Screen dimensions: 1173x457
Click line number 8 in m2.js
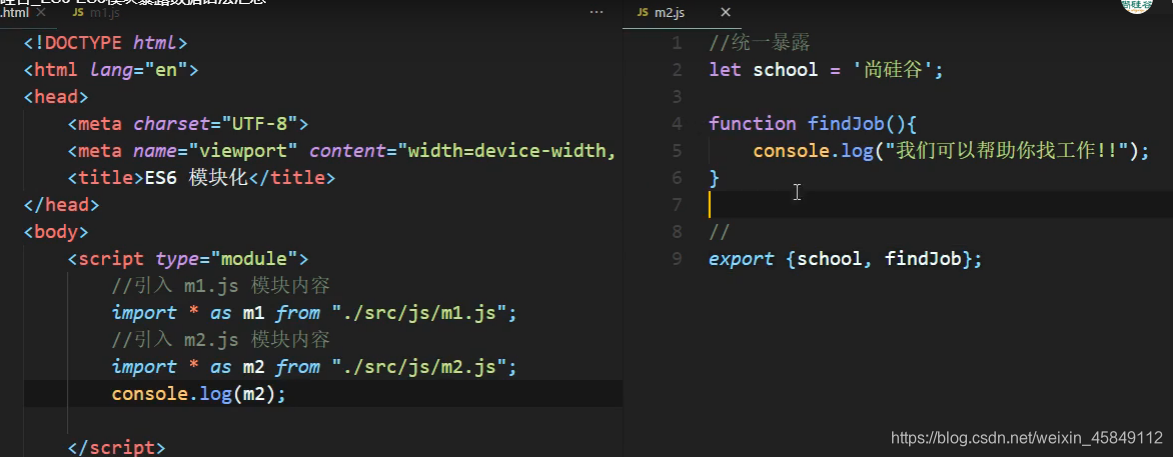click(676, 232)
